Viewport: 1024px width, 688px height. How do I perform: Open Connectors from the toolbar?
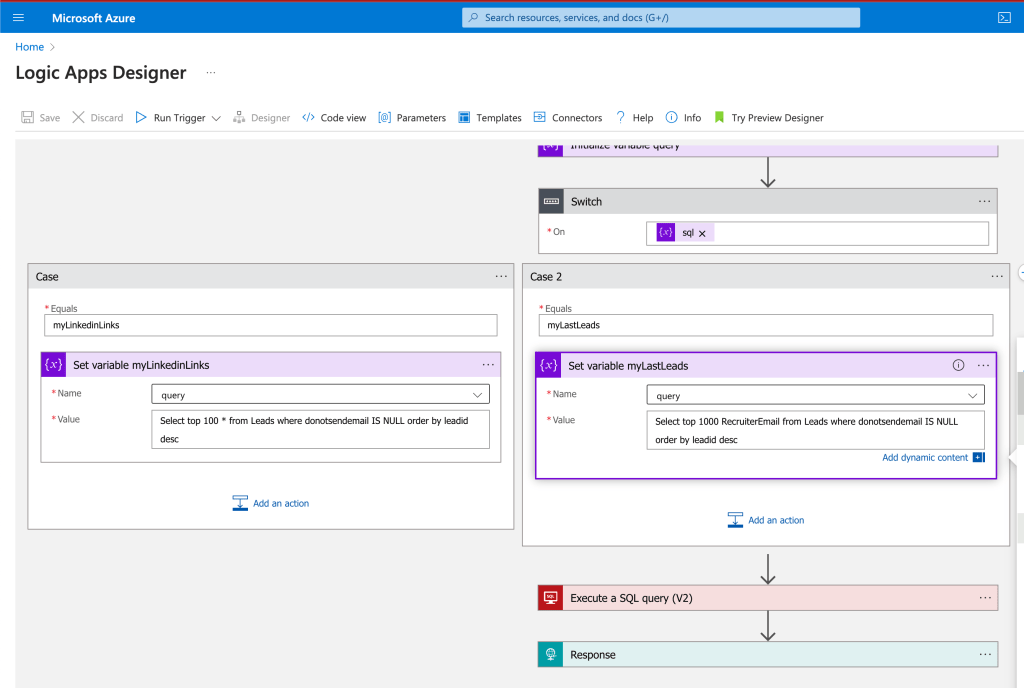tap(568, 117)
